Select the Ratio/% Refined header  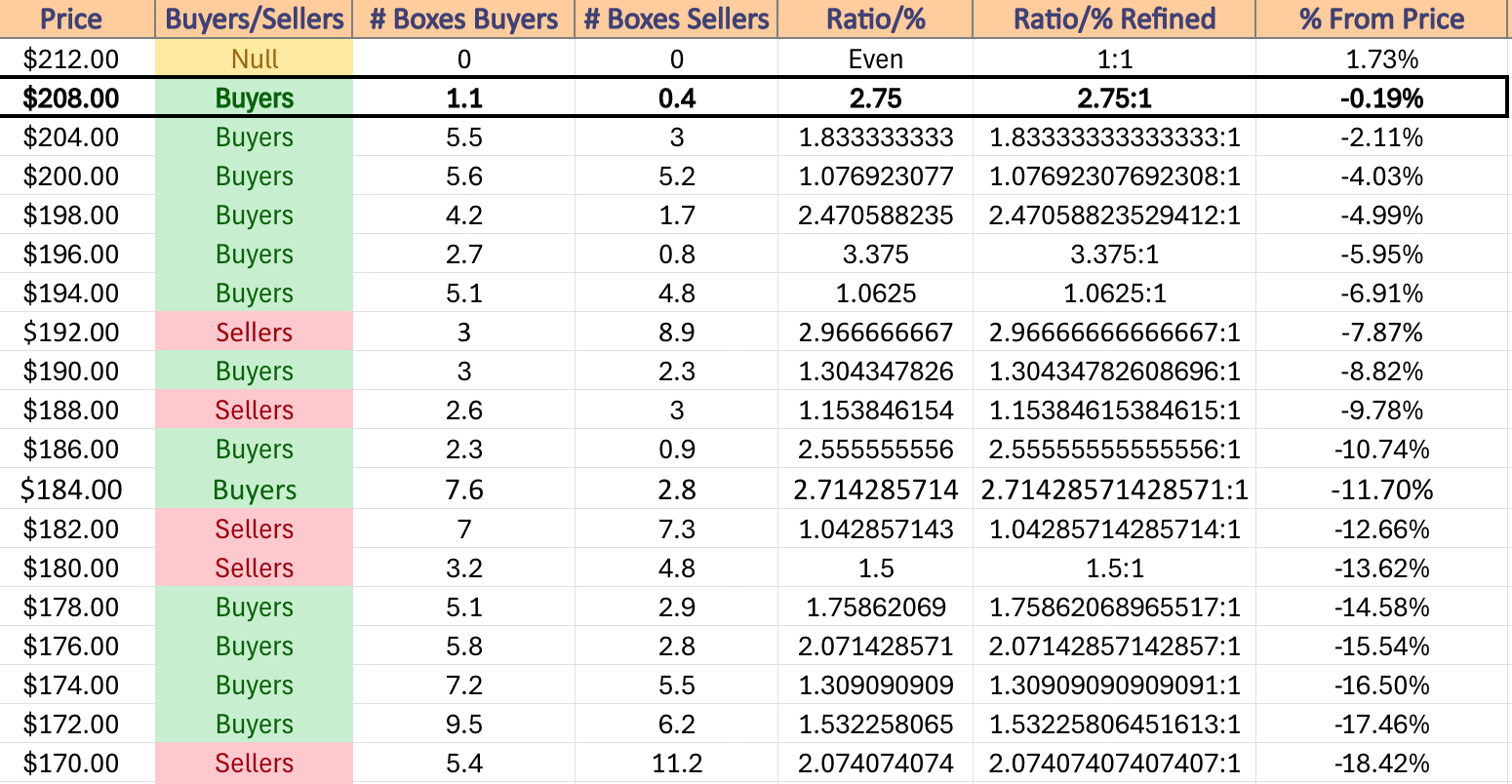click(1114, 19)
